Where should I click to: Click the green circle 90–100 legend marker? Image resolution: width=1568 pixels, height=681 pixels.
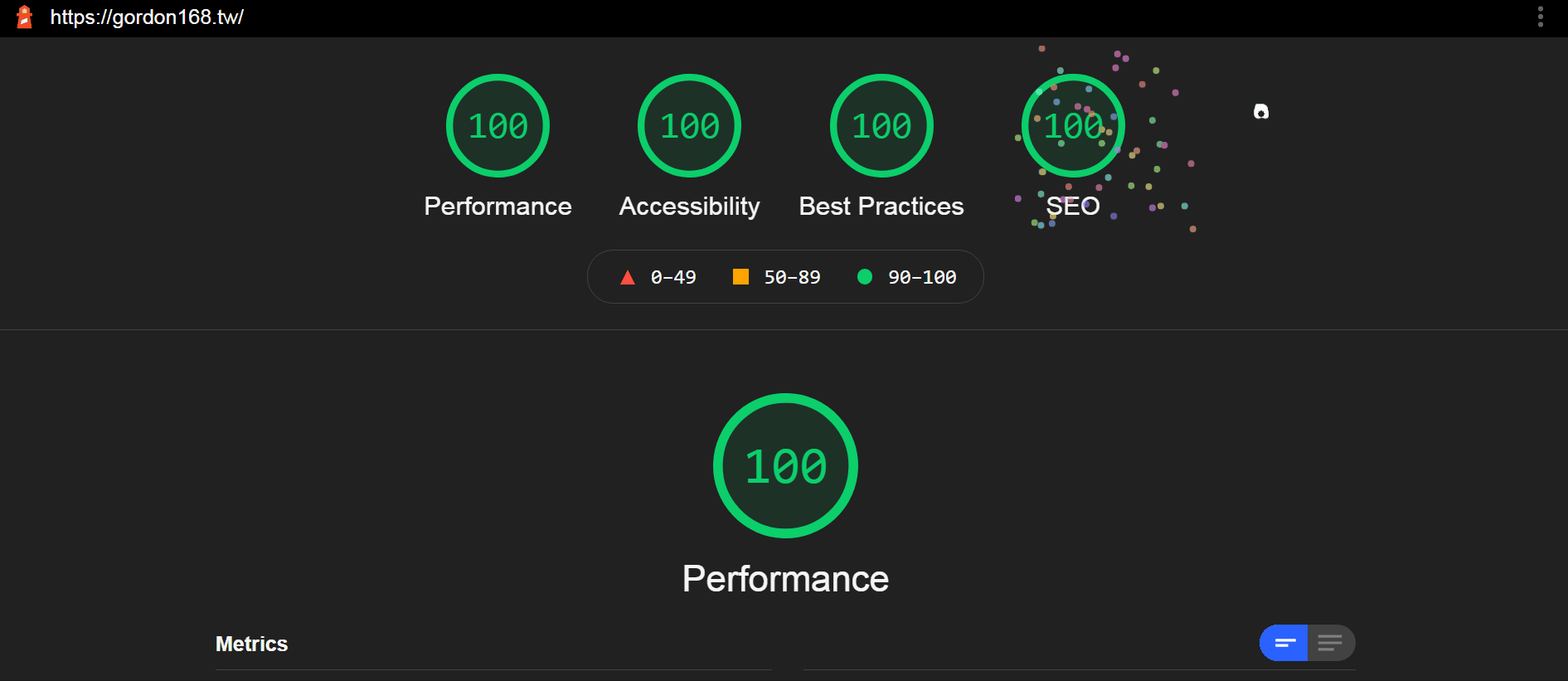click(864, 277)
